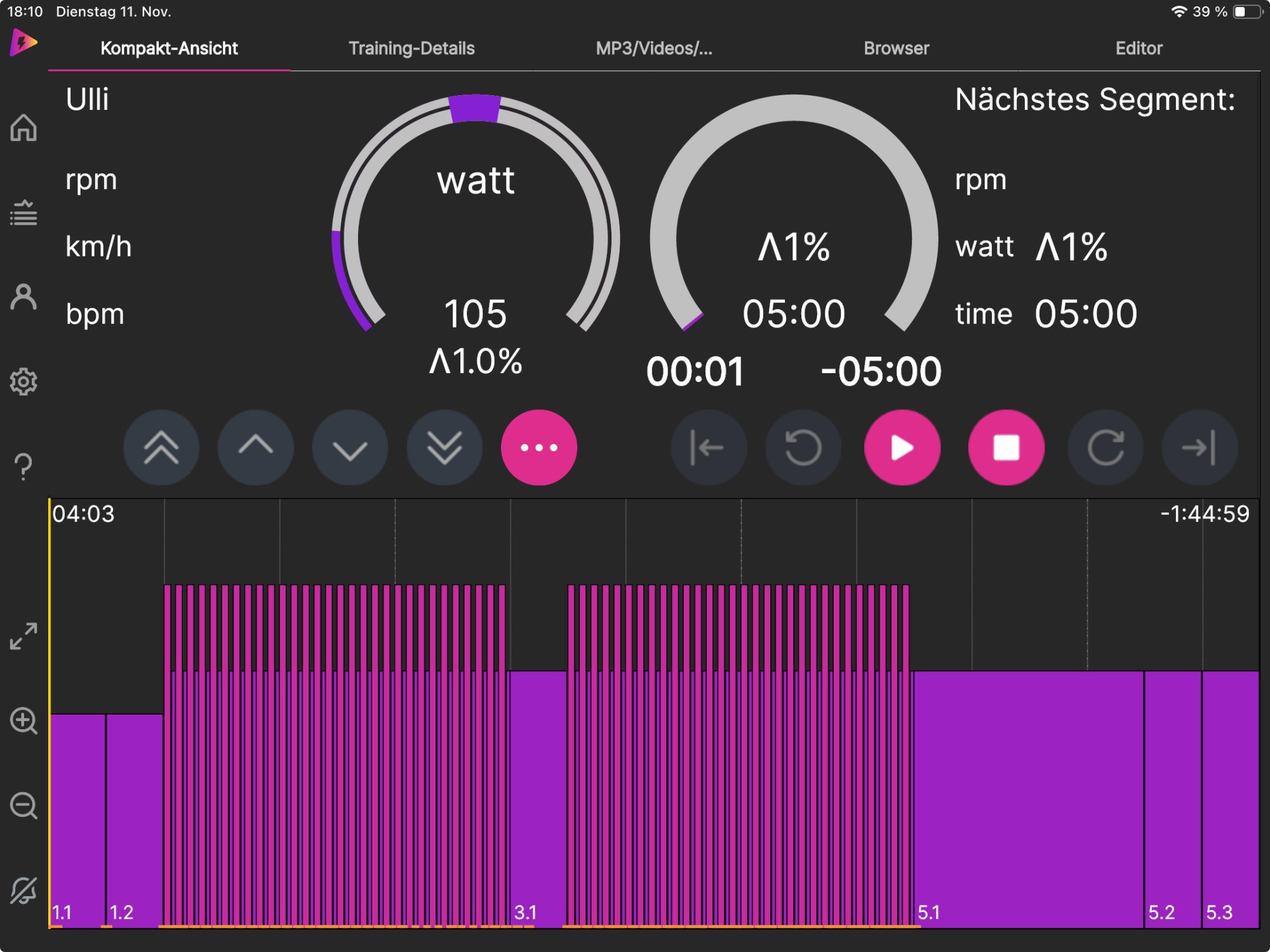Toggle the muted bell notification icon

point(23,891)
